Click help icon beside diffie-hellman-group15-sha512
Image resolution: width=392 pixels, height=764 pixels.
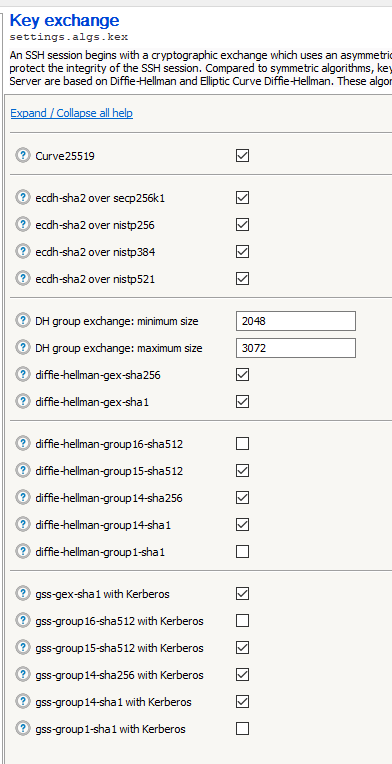coord(22,470)
